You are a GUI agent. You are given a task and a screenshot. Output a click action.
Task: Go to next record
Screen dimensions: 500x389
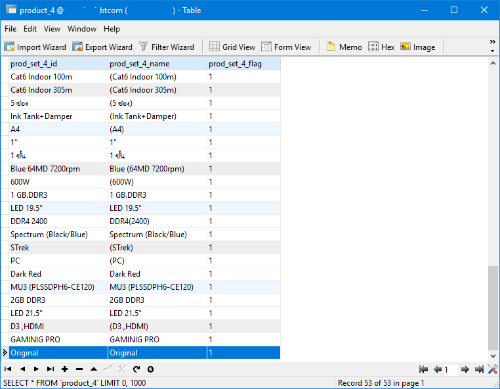tap(36, 369)
